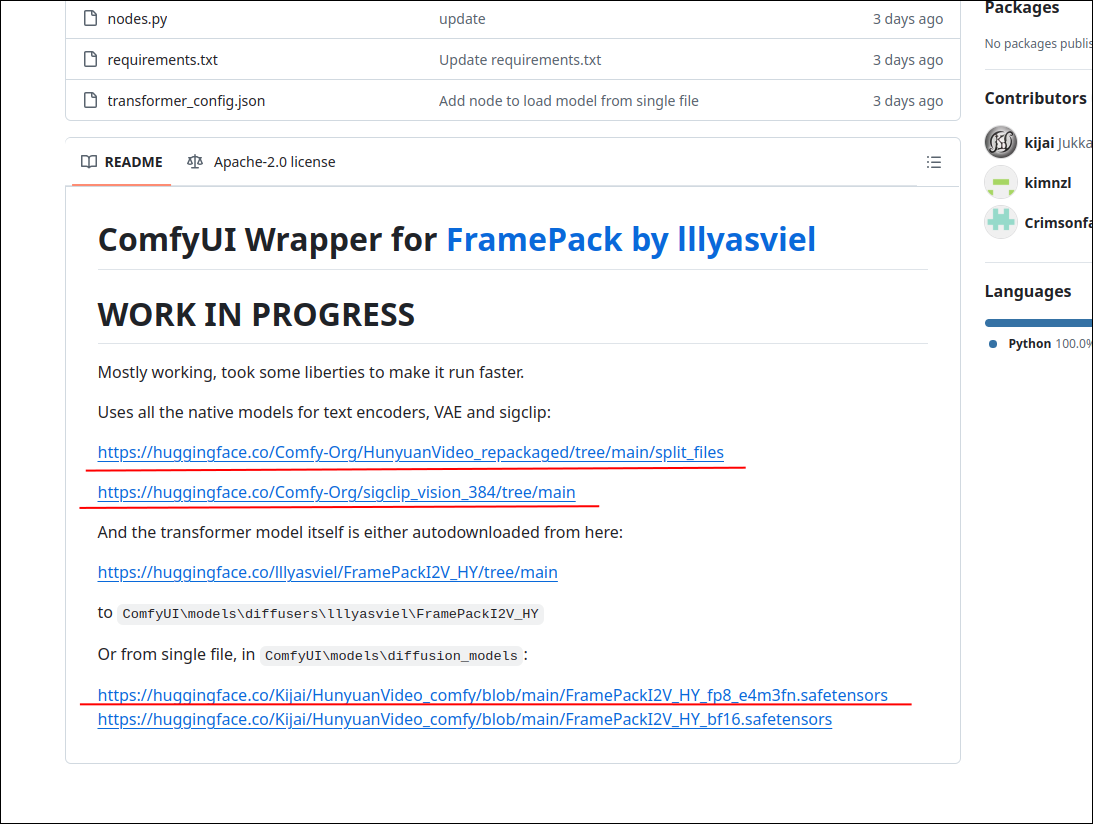Click the Python 100.0% language bar
This screenshot has height=824, width=1093.
tap(1038, 322)
